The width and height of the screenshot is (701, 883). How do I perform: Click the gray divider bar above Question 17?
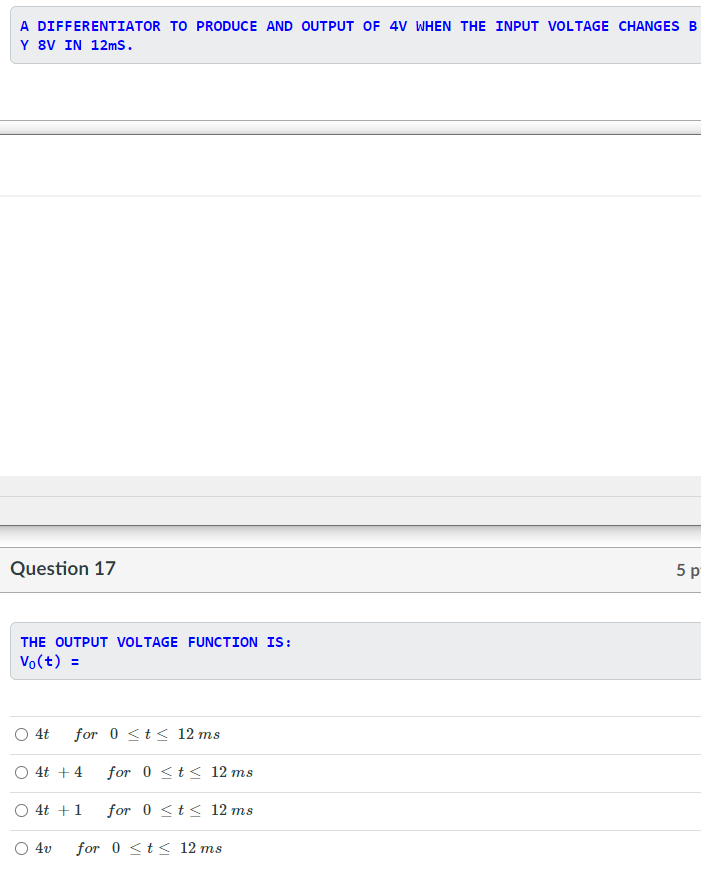[350, 510]
